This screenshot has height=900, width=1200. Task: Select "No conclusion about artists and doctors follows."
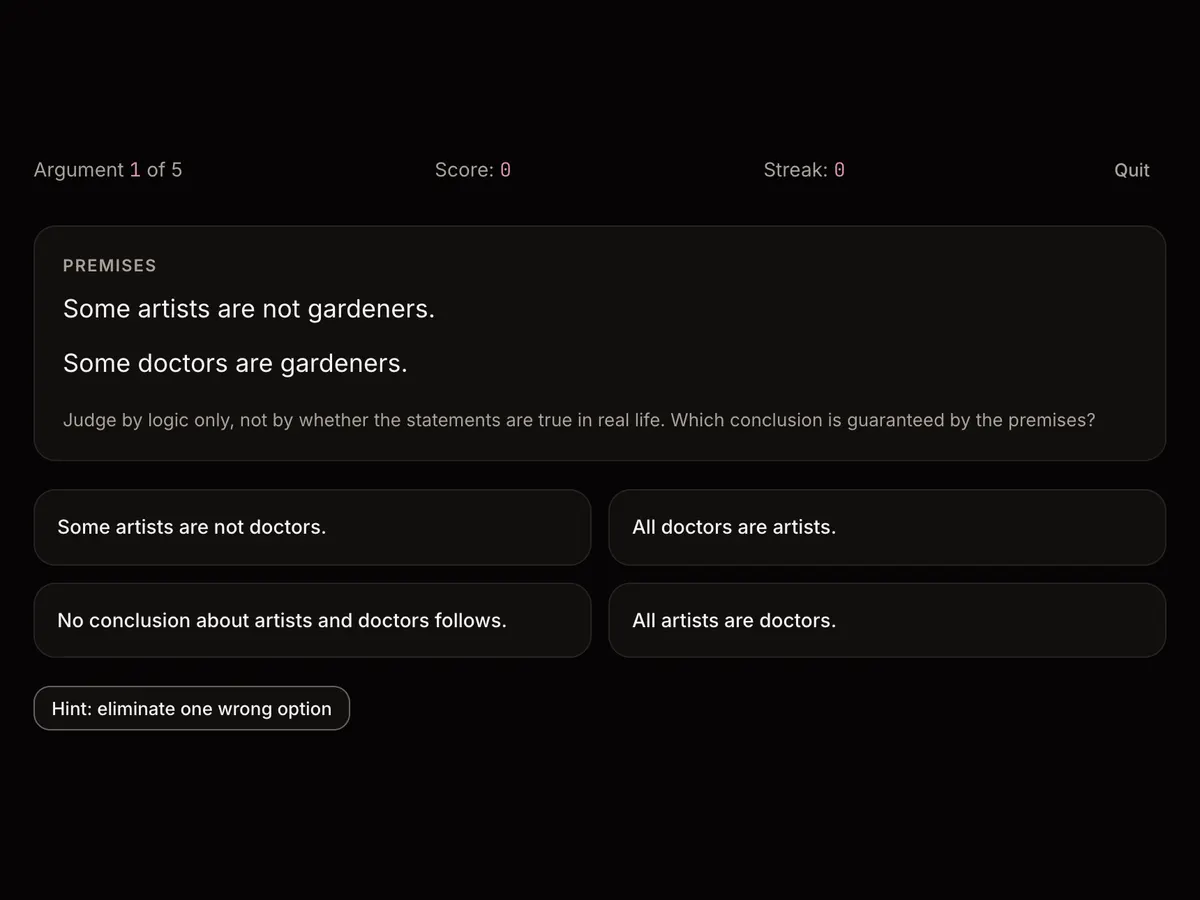tap(312, 620)
